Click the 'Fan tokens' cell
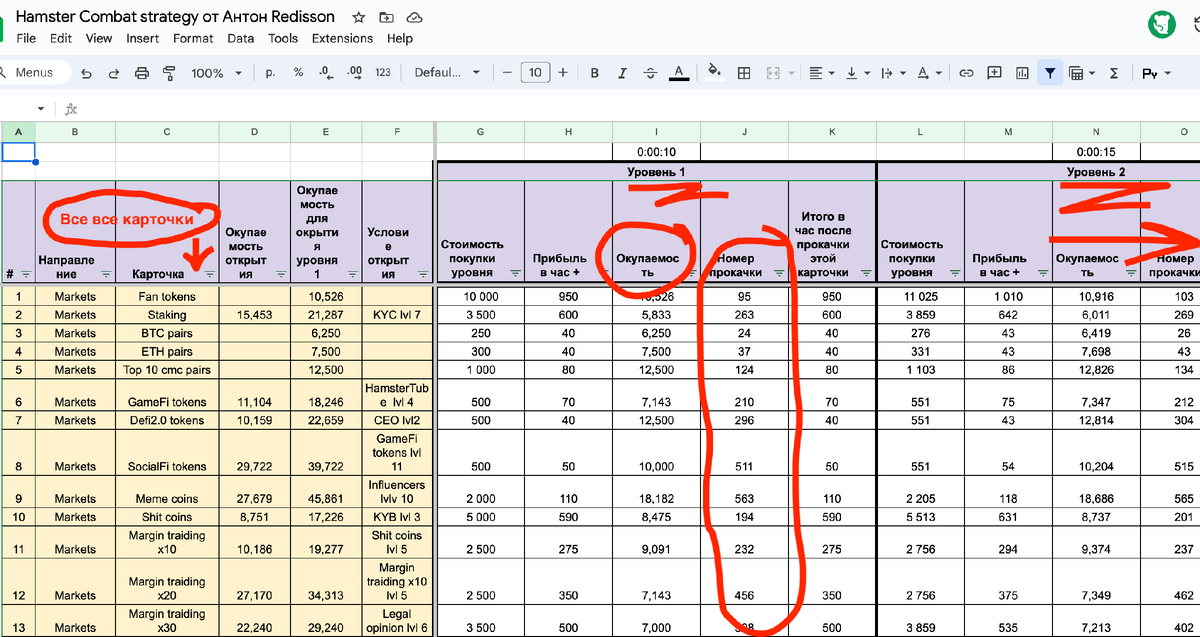The image size is (1200, 637). pyautogui.click(x=167, y=297)
